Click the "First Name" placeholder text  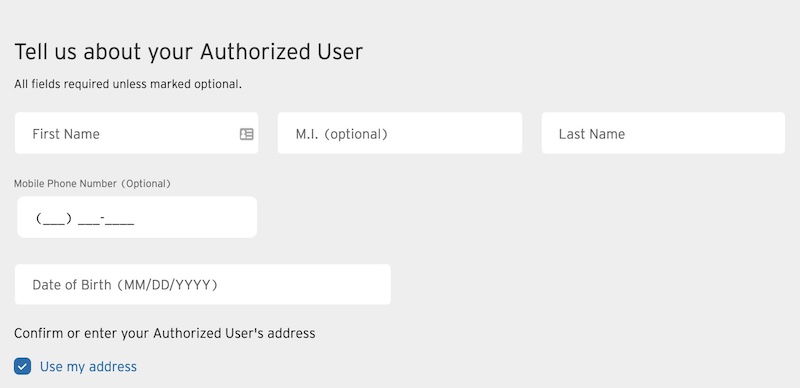click(66, 134)
